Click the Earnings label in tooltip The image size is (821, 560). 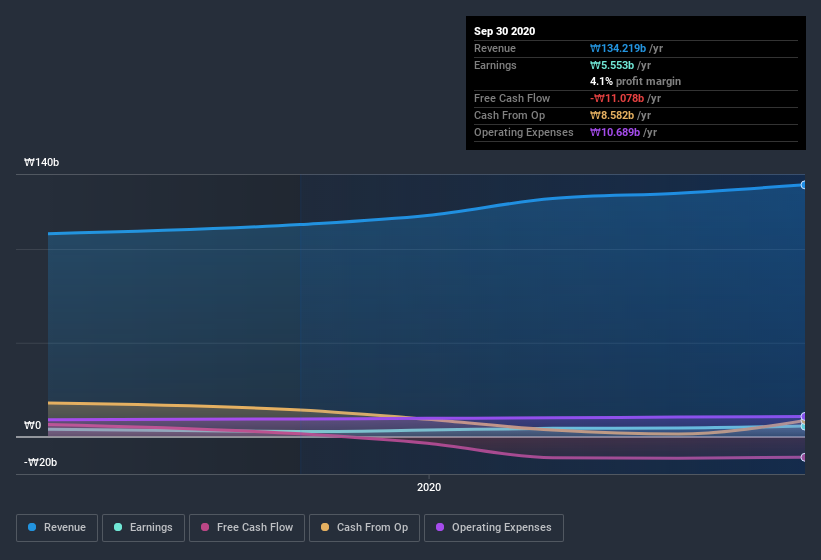tap(495, 65)
